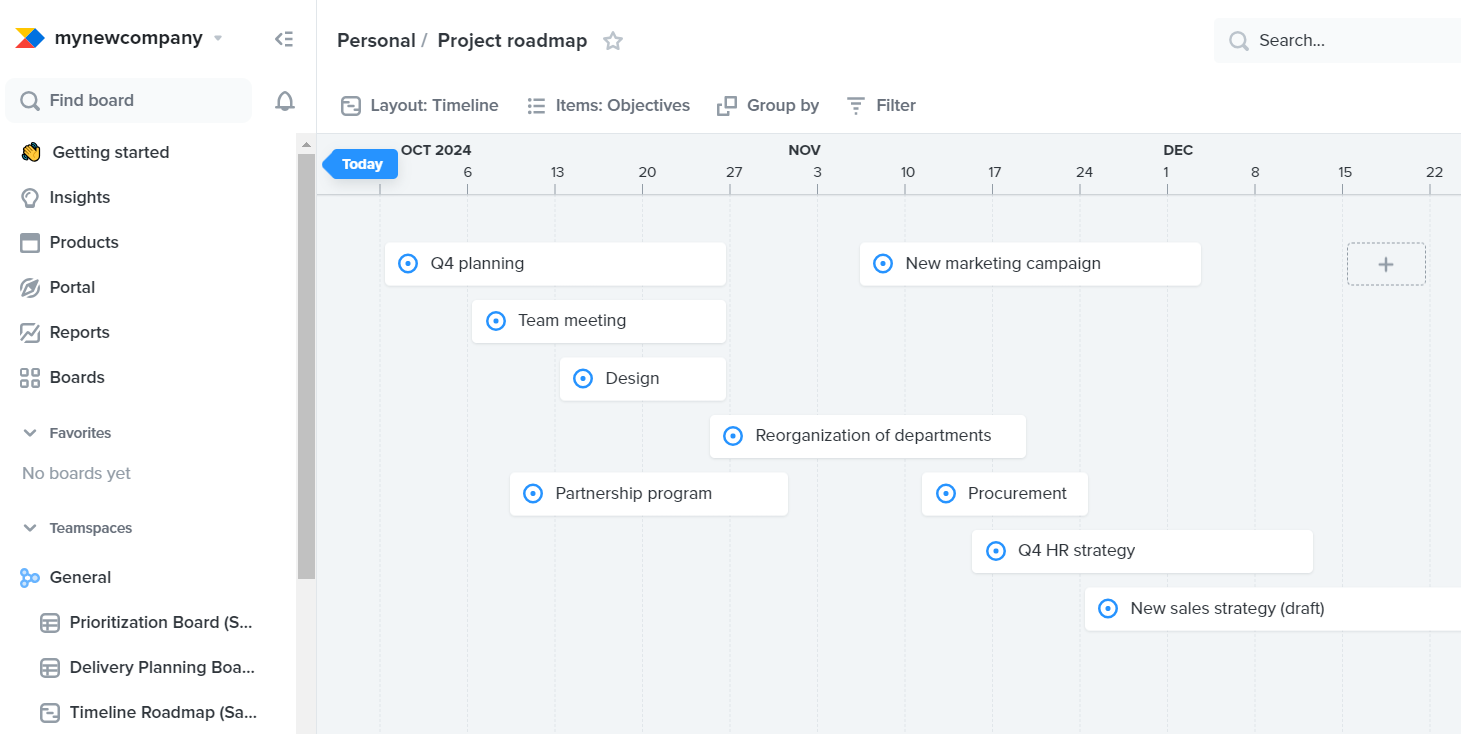The width and height of the screenshot is (1461, 734).
Task: Click Personal in the breadcrumb
Action: coord(377,40)
